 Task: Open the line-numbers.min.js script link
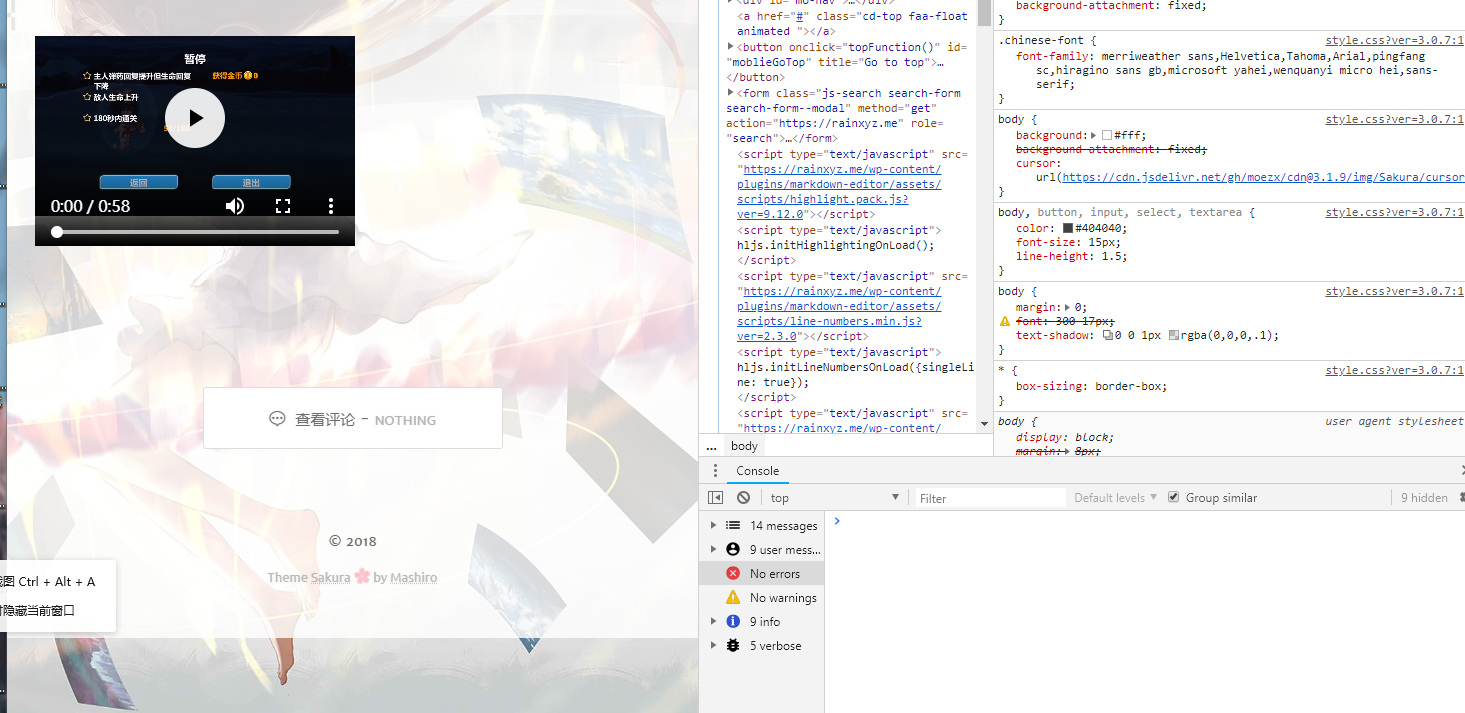(839, 307)
